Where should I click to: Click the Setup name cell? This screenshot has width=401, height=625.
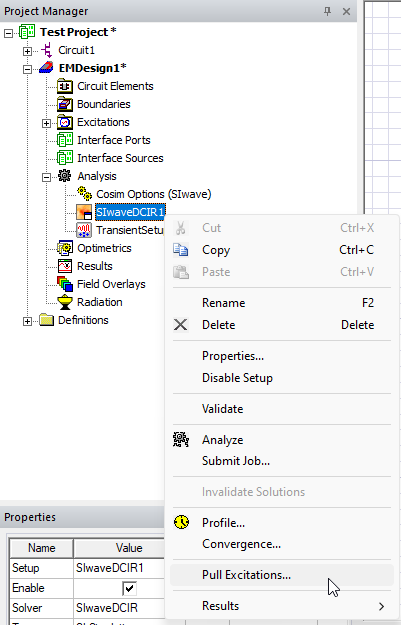point(41,568)
